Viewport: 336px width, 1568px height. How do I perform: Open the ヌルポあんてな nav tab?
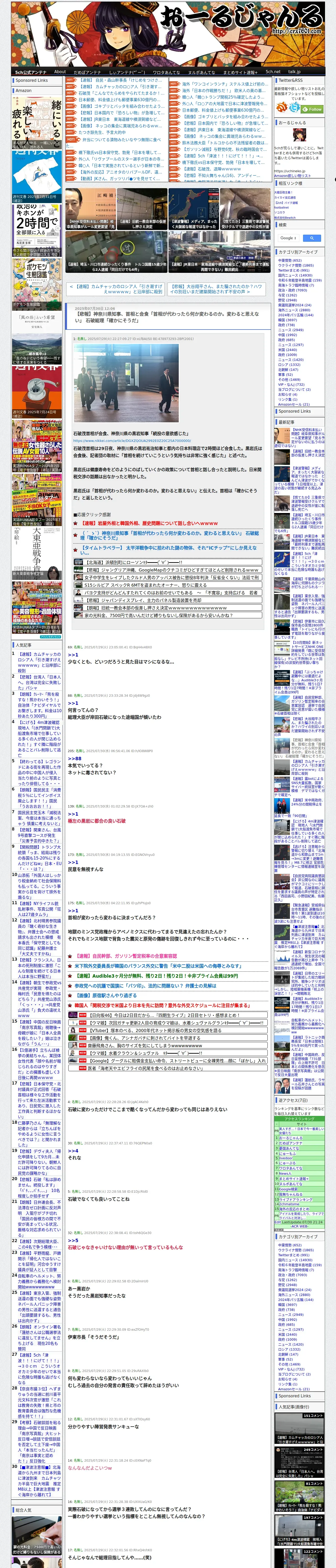pyautogui.click(x=201, y=72)
